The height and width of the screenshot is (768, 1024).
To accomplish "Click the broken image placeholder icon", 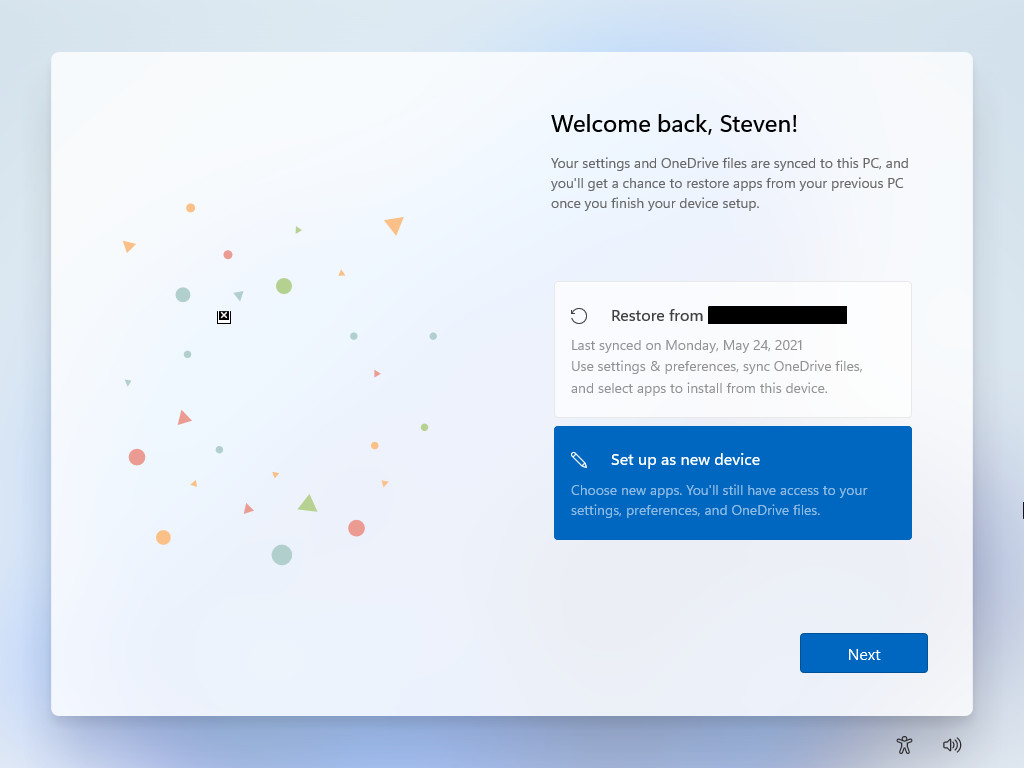I will pyautogui.click(x=224, y=317).
